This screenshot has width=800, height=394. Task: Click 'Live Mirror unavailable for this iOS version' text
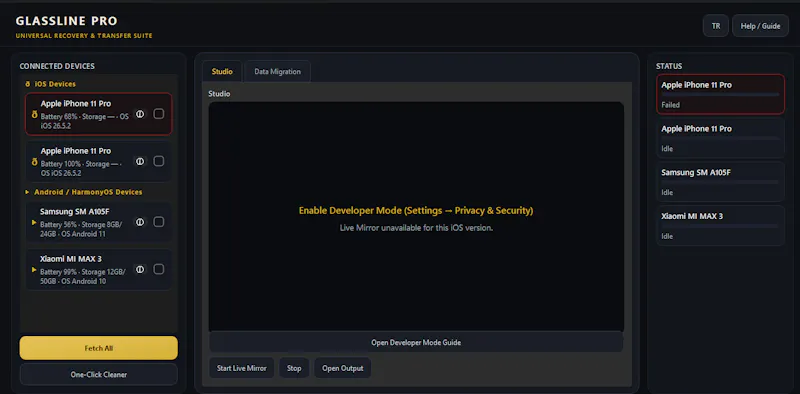416,228
